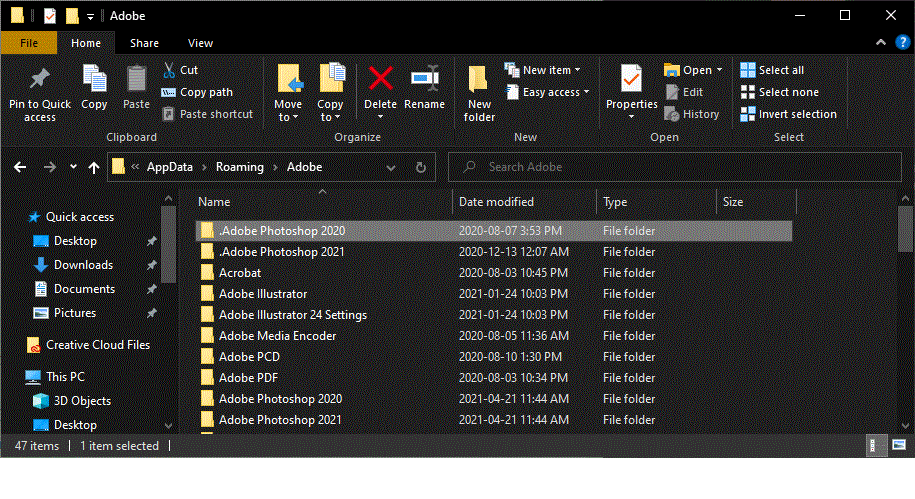The image size is (915, 499).
Task: Click Pin to Quick access icon
Action: click(40, 79)
